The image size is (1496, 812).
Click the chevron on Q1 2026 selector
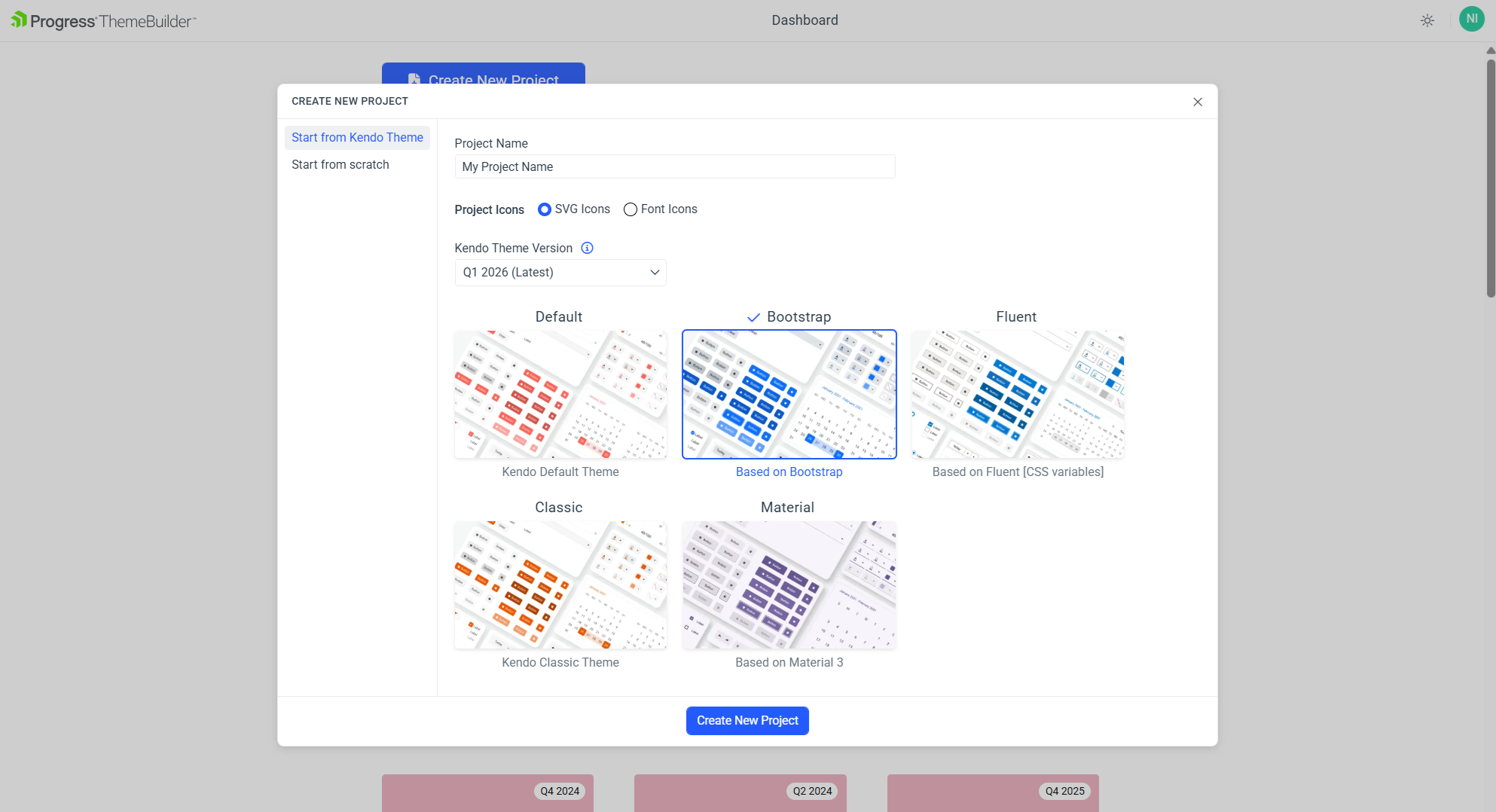[x=655, y=273]
